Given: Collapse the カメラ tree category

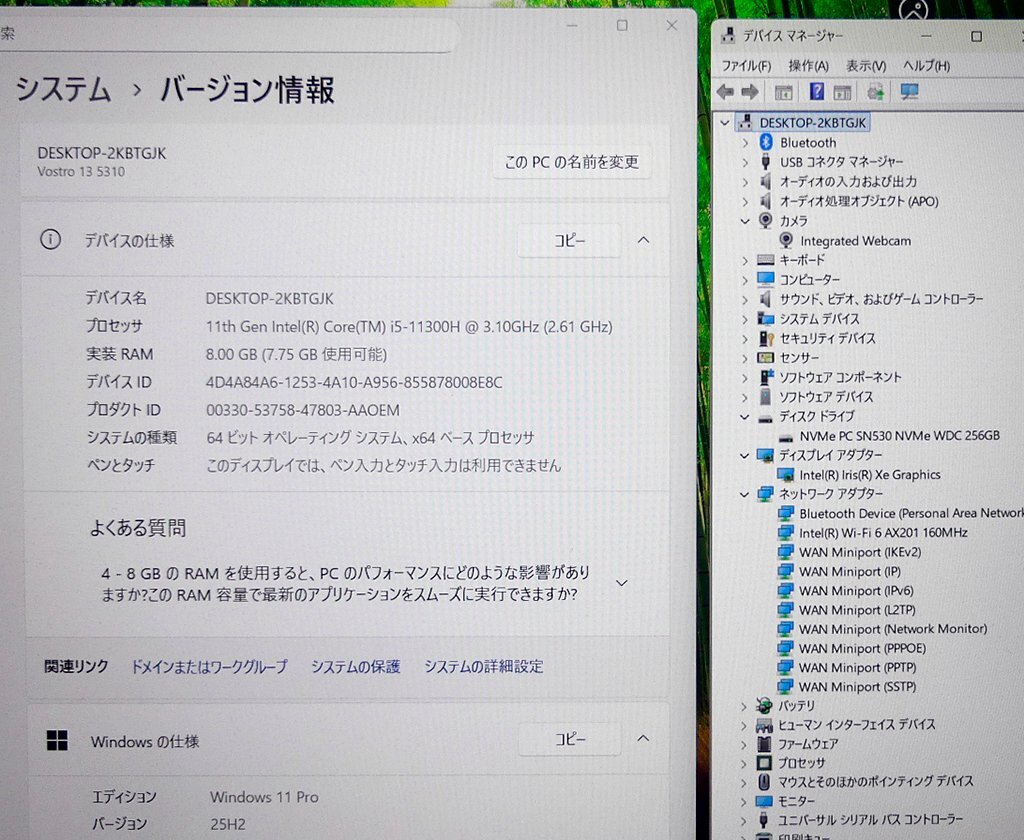Looking at the screenshot, I should [744, 221].
